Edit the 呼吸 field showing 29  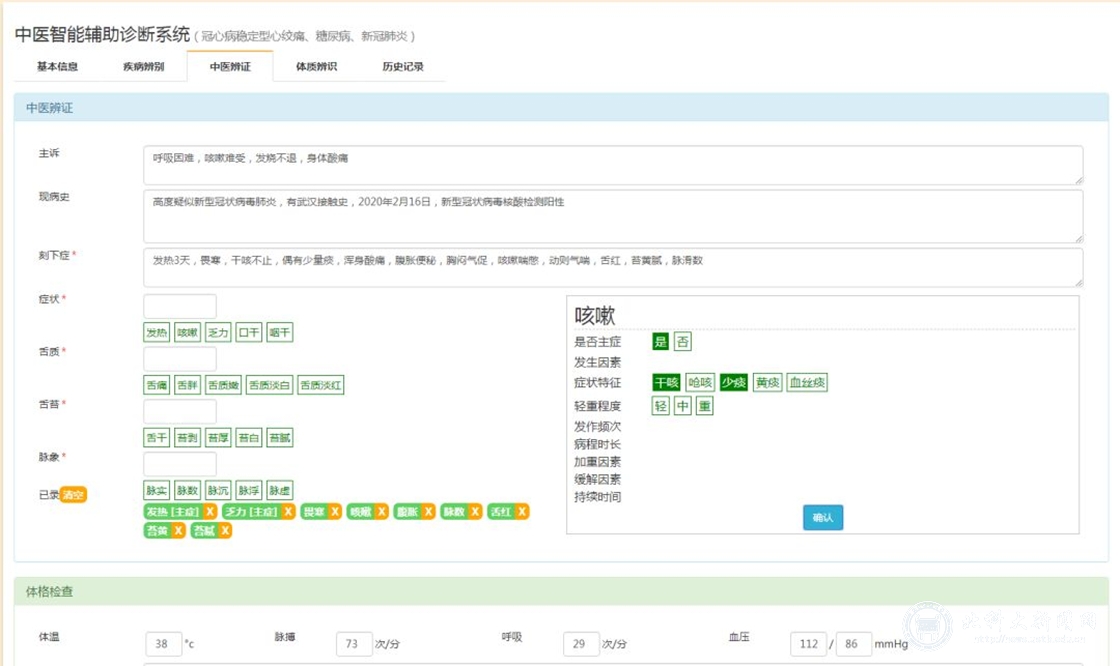pyautogui.click(x=581, y=644)
